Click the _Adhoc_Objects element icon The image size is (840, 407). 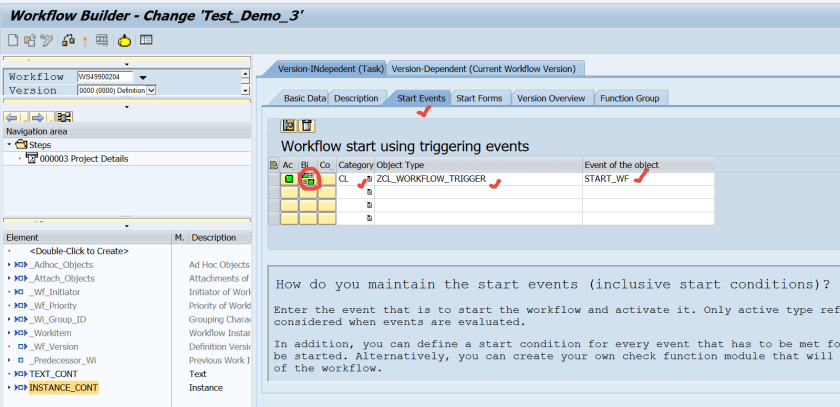(x=21, y=265)
